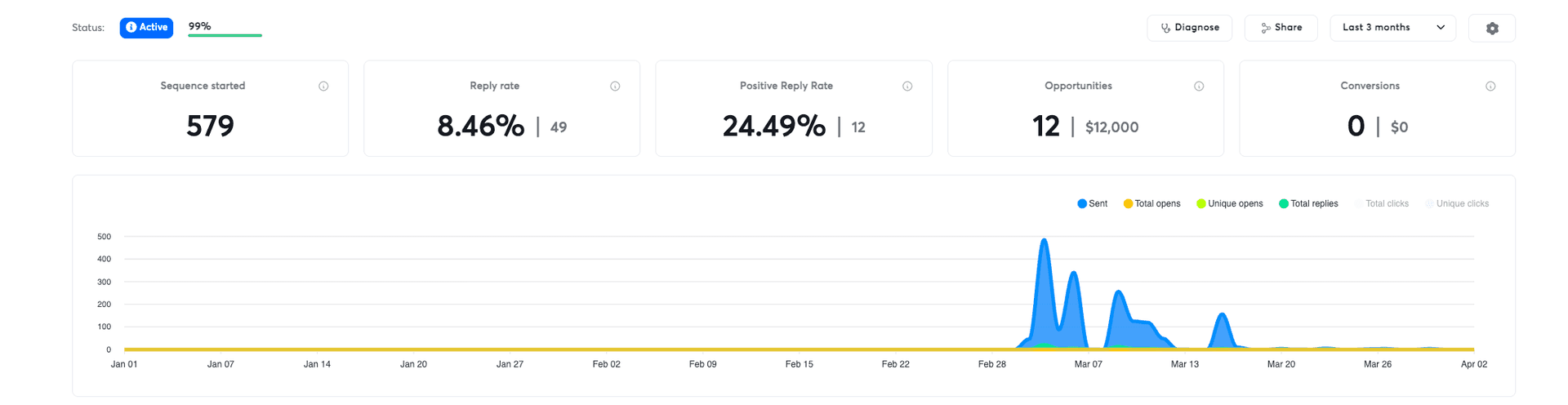Click the Positive Reply Rate title
Viewport: 1568px width, 405px height.
[x=786, y=86]
